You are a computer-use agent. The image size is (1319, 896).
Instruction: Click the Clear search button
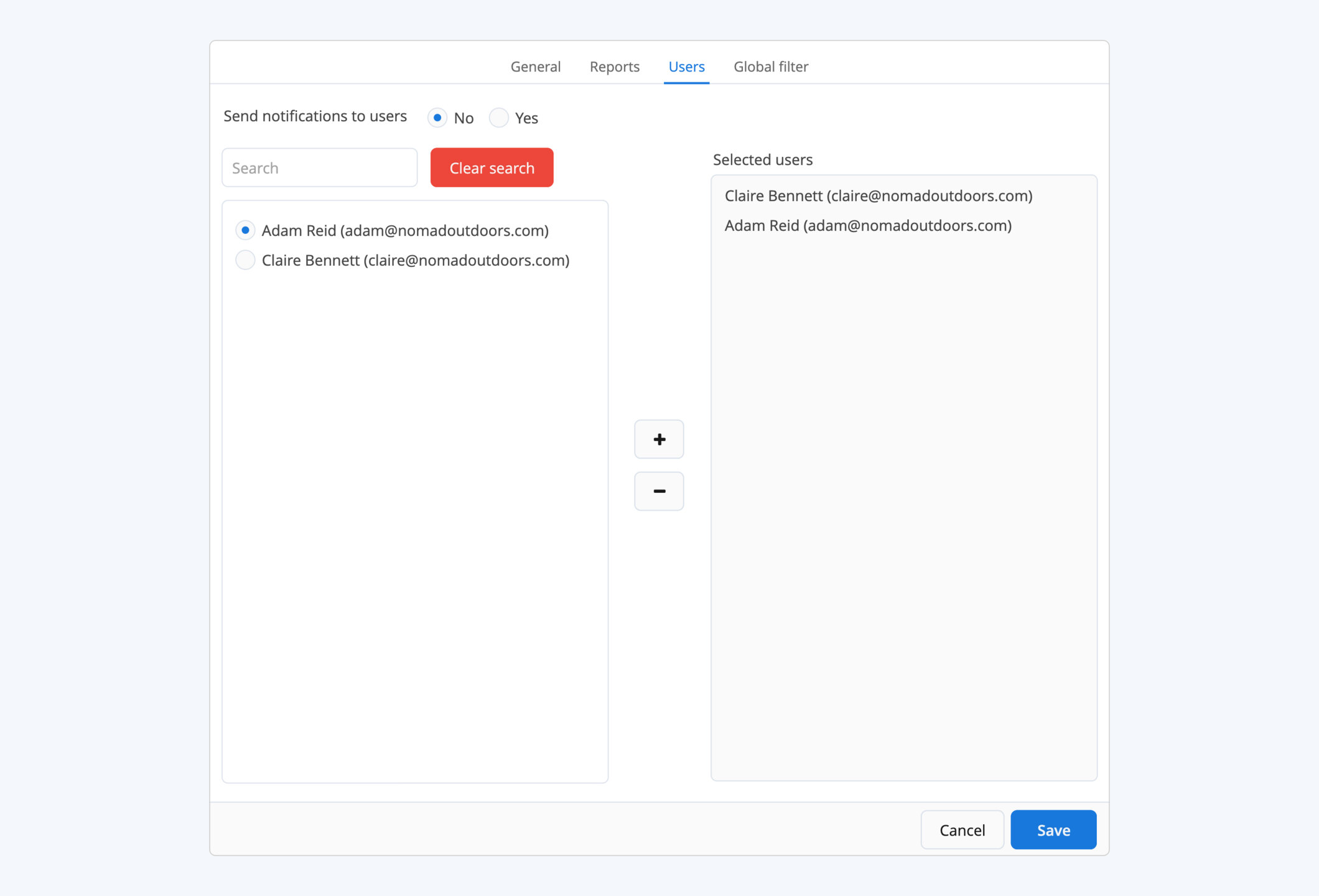tap(492, 167)
